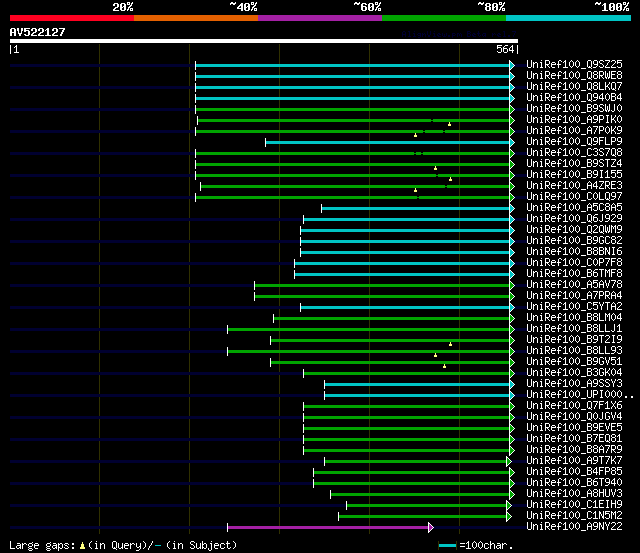Image resolution: width=640 pixels, height=553 pixels.
Task: Click the purple arrowhead ending the A9NY22 alignment
Action: coord(431,528)
